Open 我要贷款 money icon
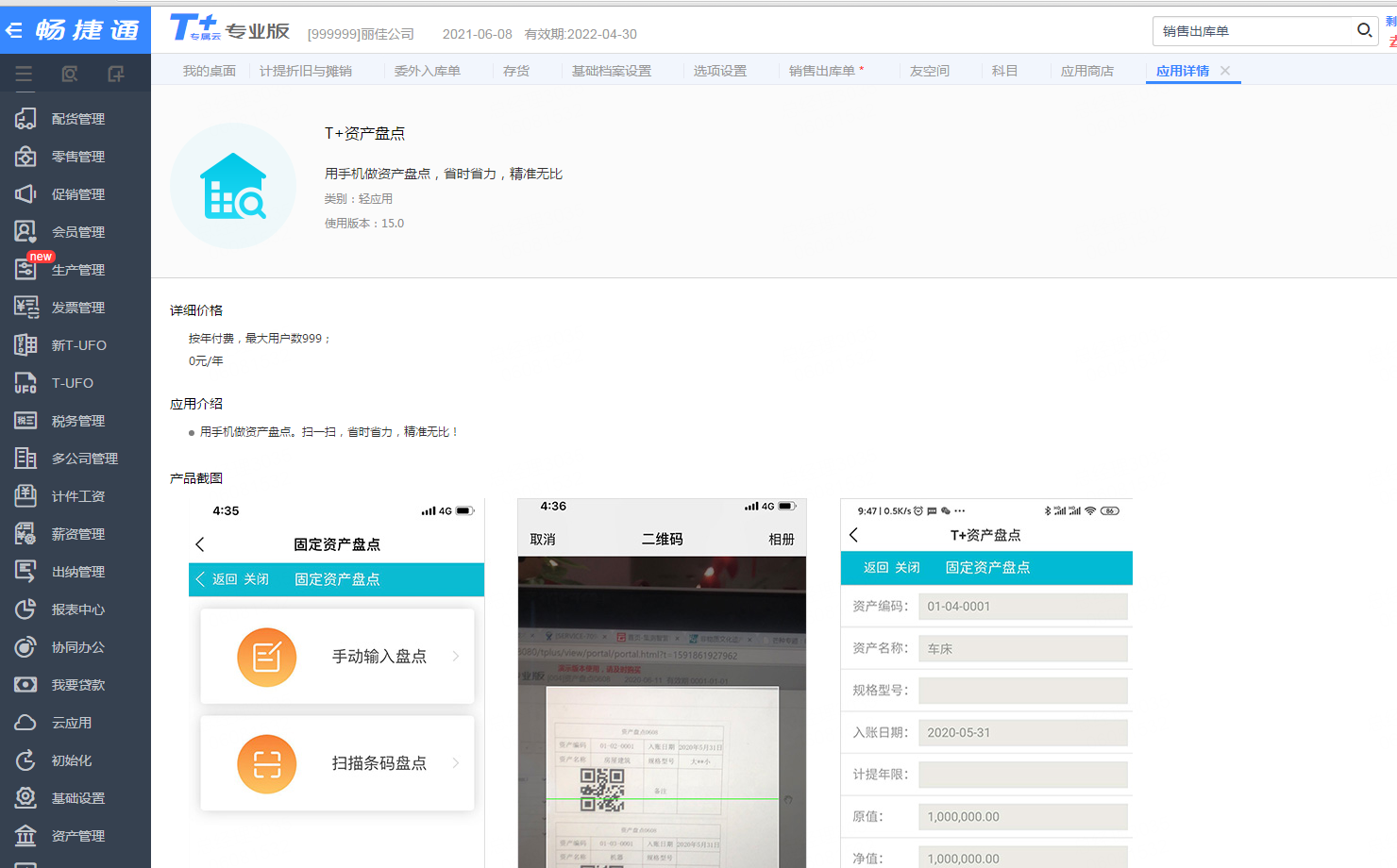This screenshot has width=1397, height=868. (25, 685)
